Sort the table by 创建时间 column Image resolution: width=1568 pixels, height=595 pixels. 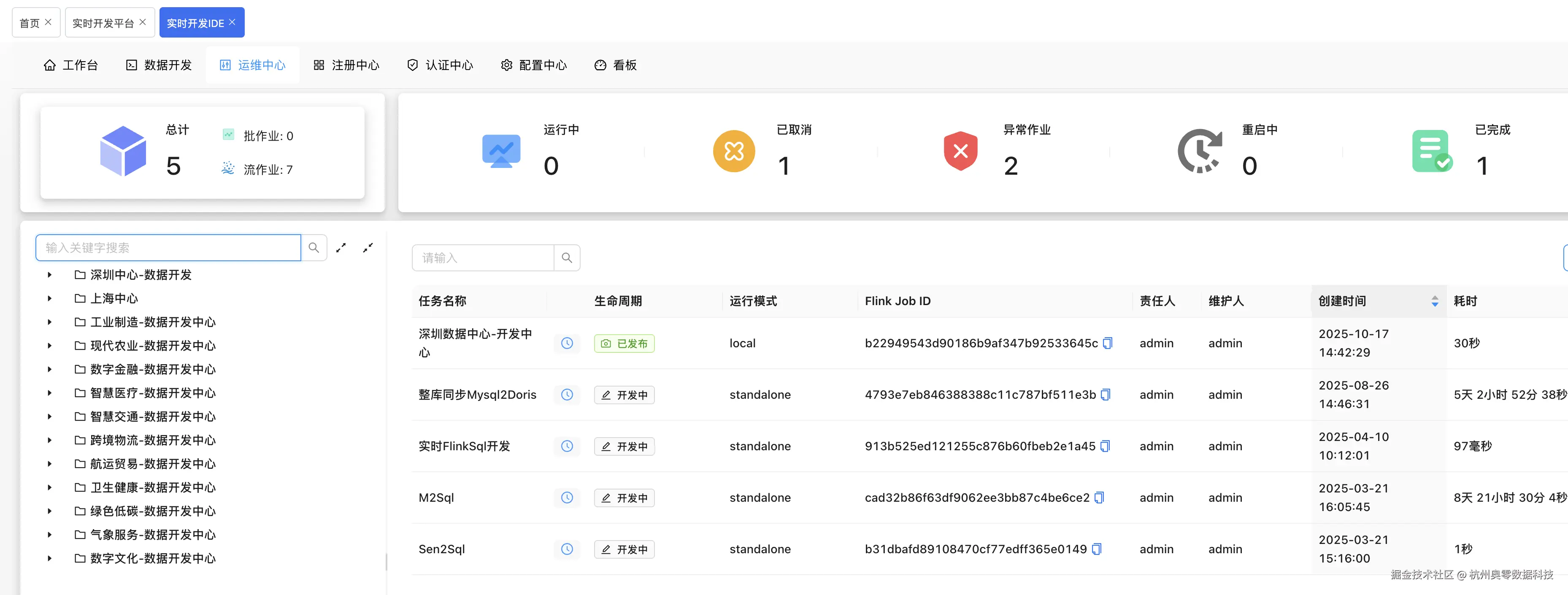(1434, 301)
